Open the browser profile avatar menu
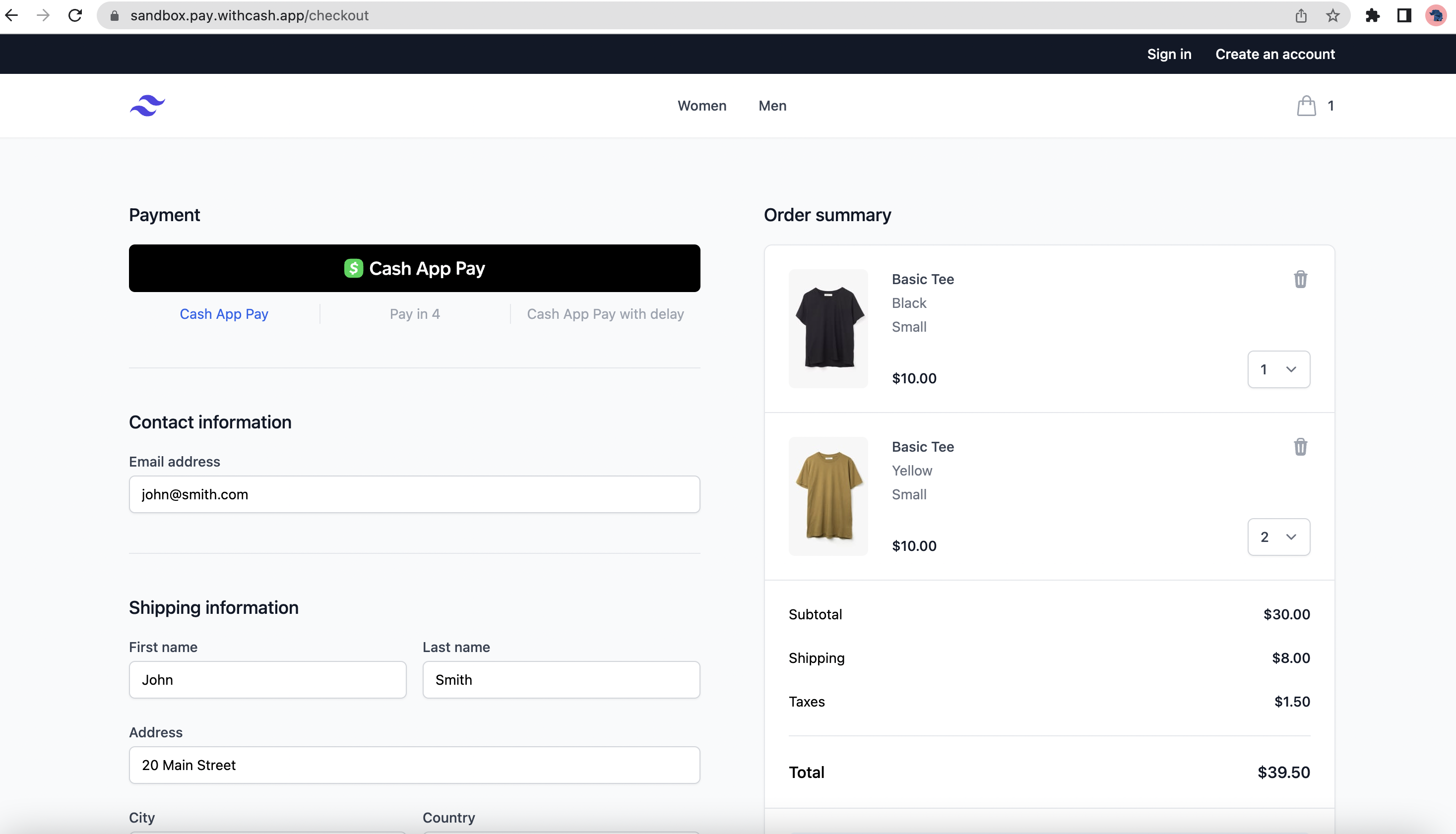 click(1436, 15)
